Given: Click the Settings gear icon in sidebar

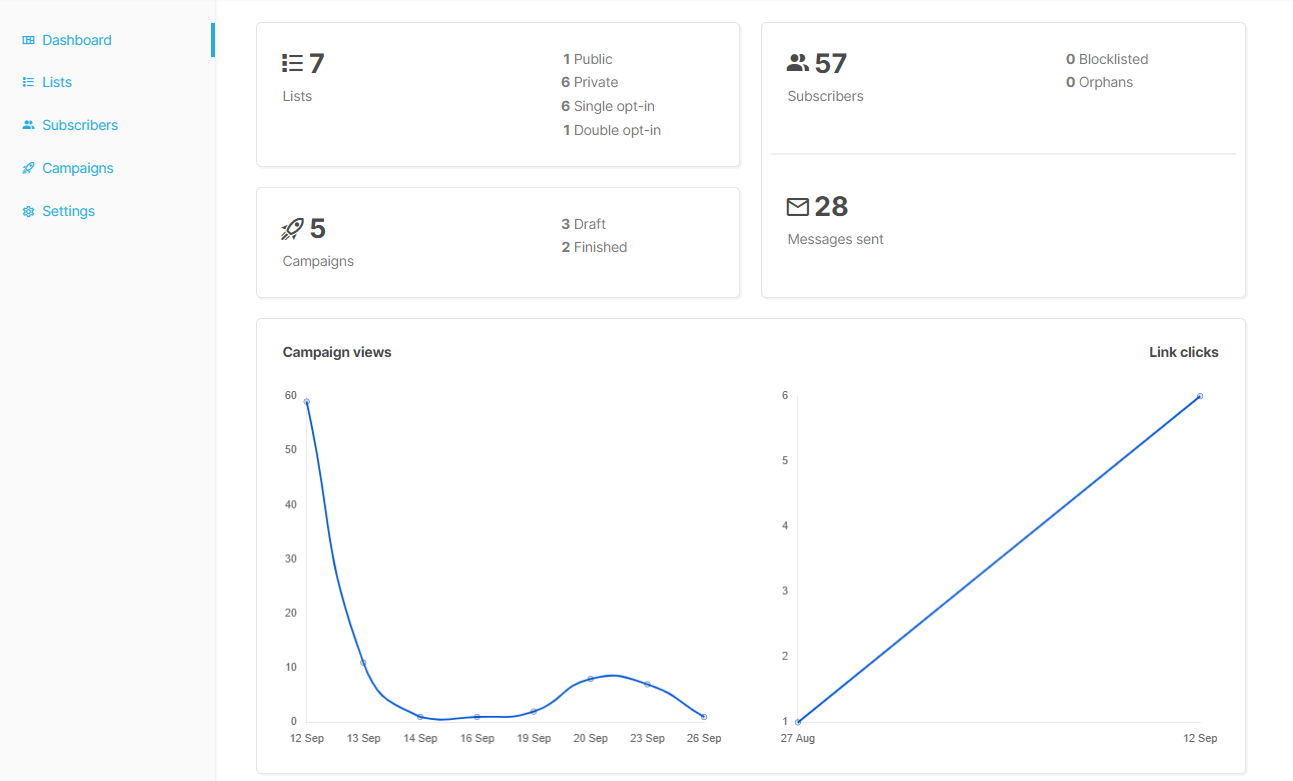Looking at the screenshot, I should point(28,211).
